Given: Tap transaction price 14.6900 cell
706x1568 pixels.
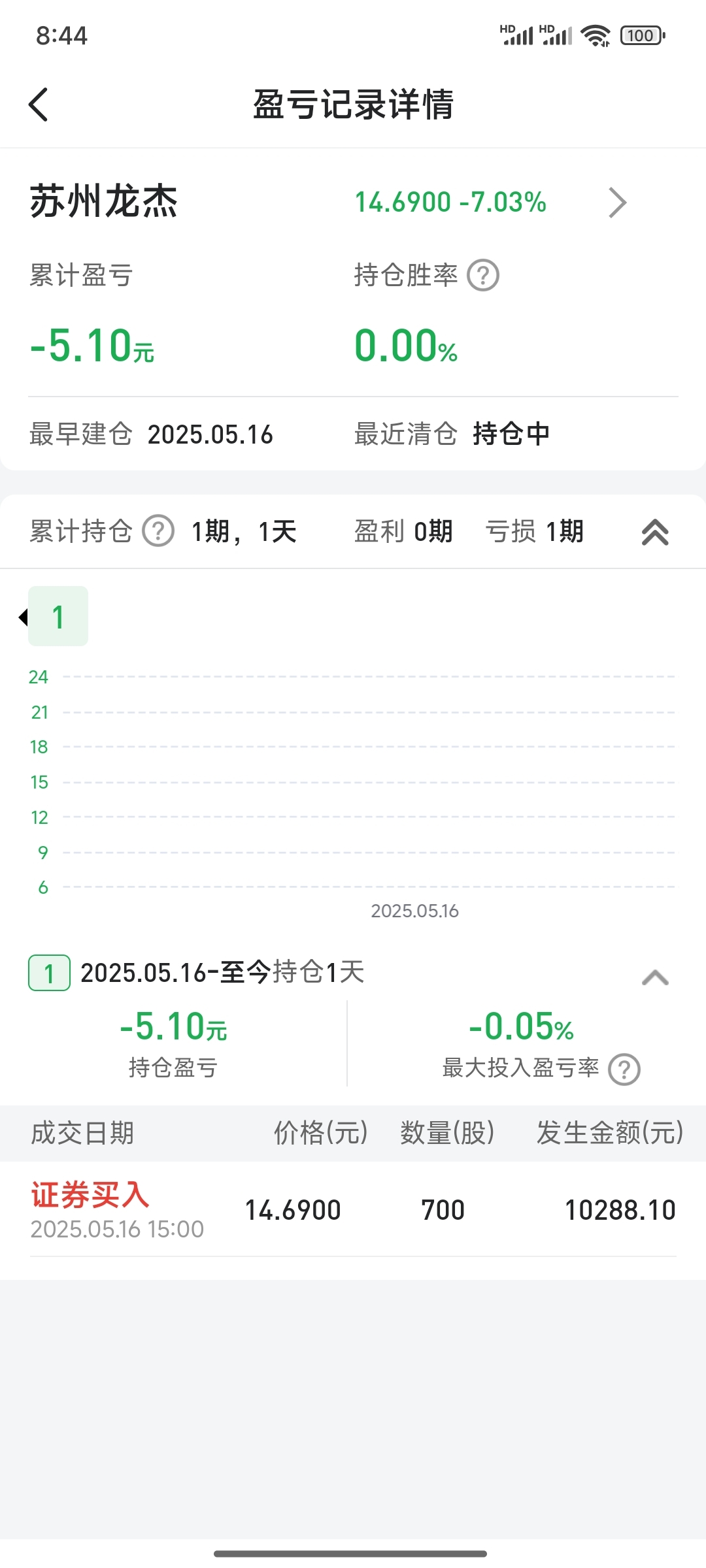Looking at the screenshot, I should tap(293, 1210).
